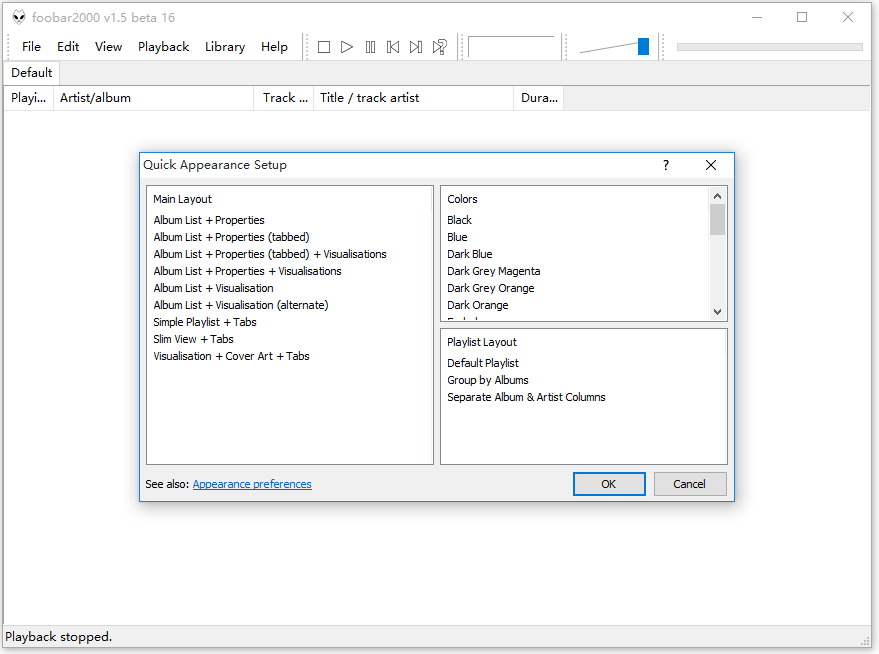The height and width of the screenshot is (654, 879).
Task: Click the Play icon in the toolbar
Action: [x=346, y=46]
